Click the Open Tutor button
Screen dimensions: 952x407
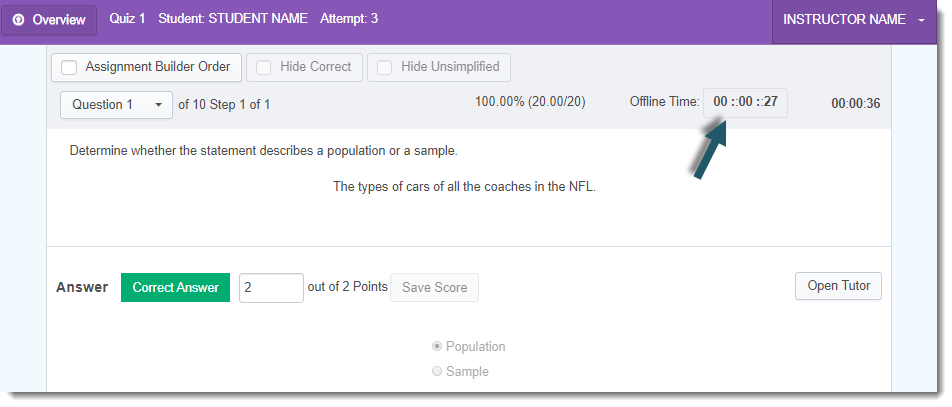tap(838, 286)
